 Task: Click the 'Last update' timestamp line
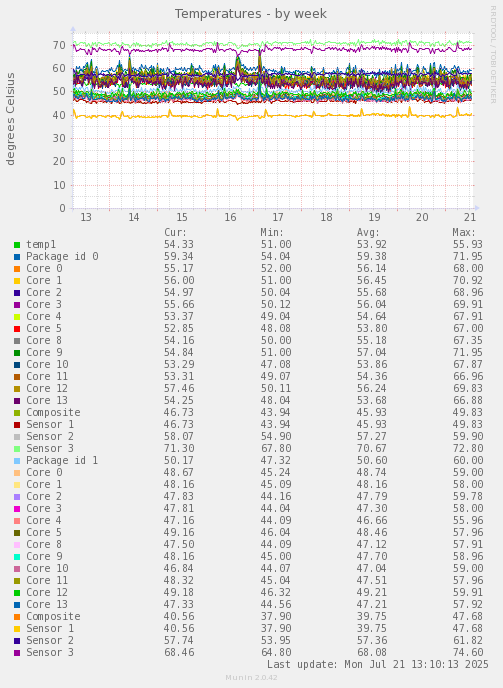377,664
